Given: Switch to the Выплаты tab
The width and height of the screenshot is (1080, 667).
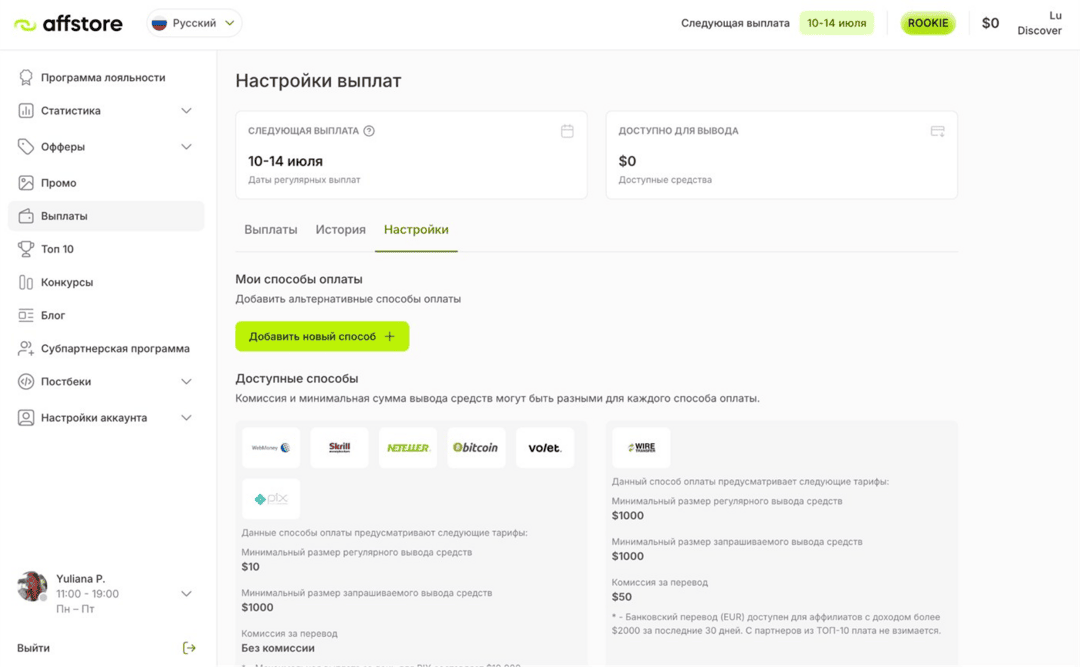Looking at the screenshot, I should (271, 229).
